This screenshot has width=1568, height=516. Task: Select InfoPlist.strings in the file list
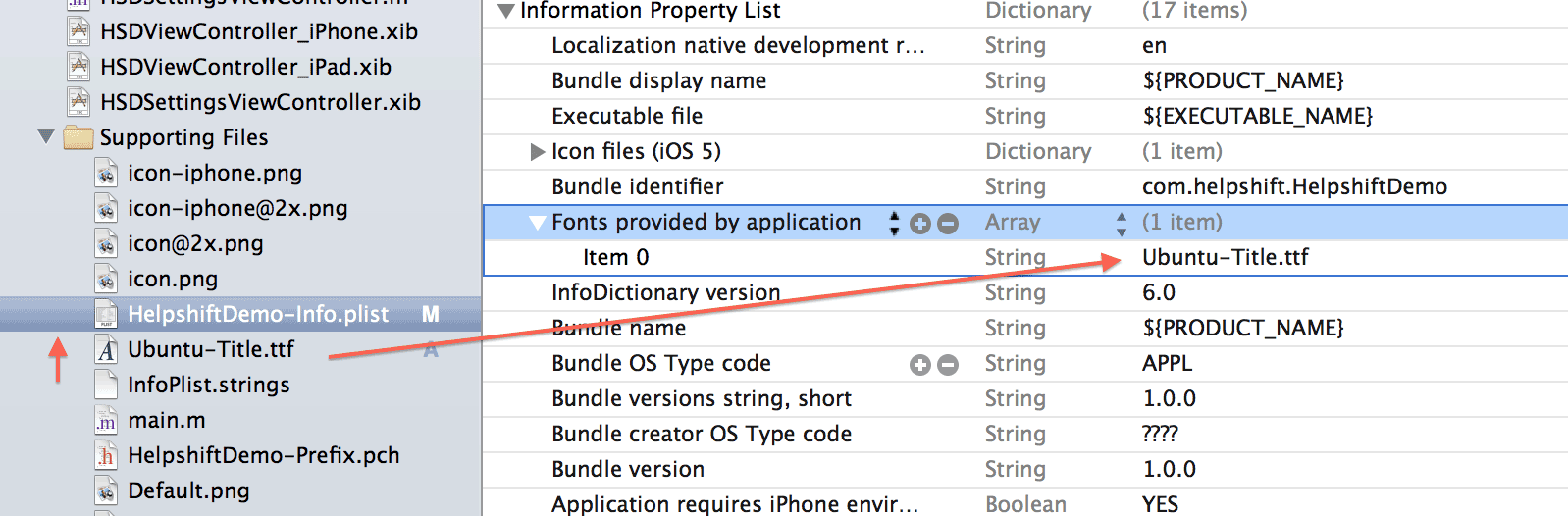point(208,385)
